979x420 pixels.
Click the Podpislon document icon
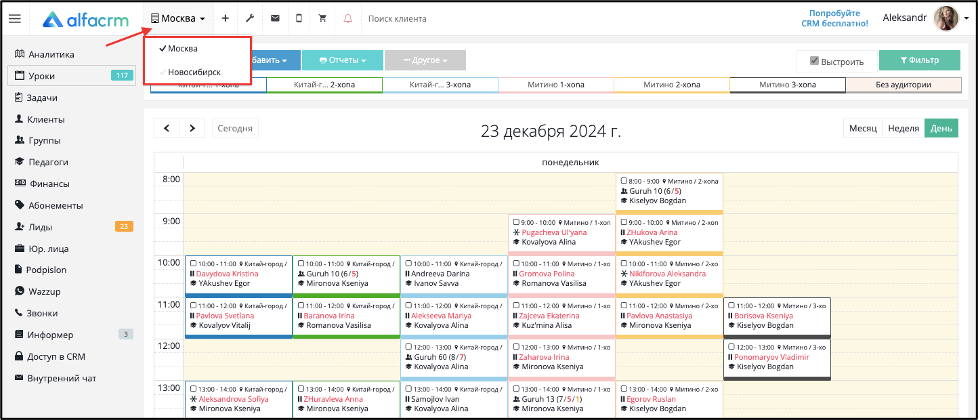coord(19,270)
